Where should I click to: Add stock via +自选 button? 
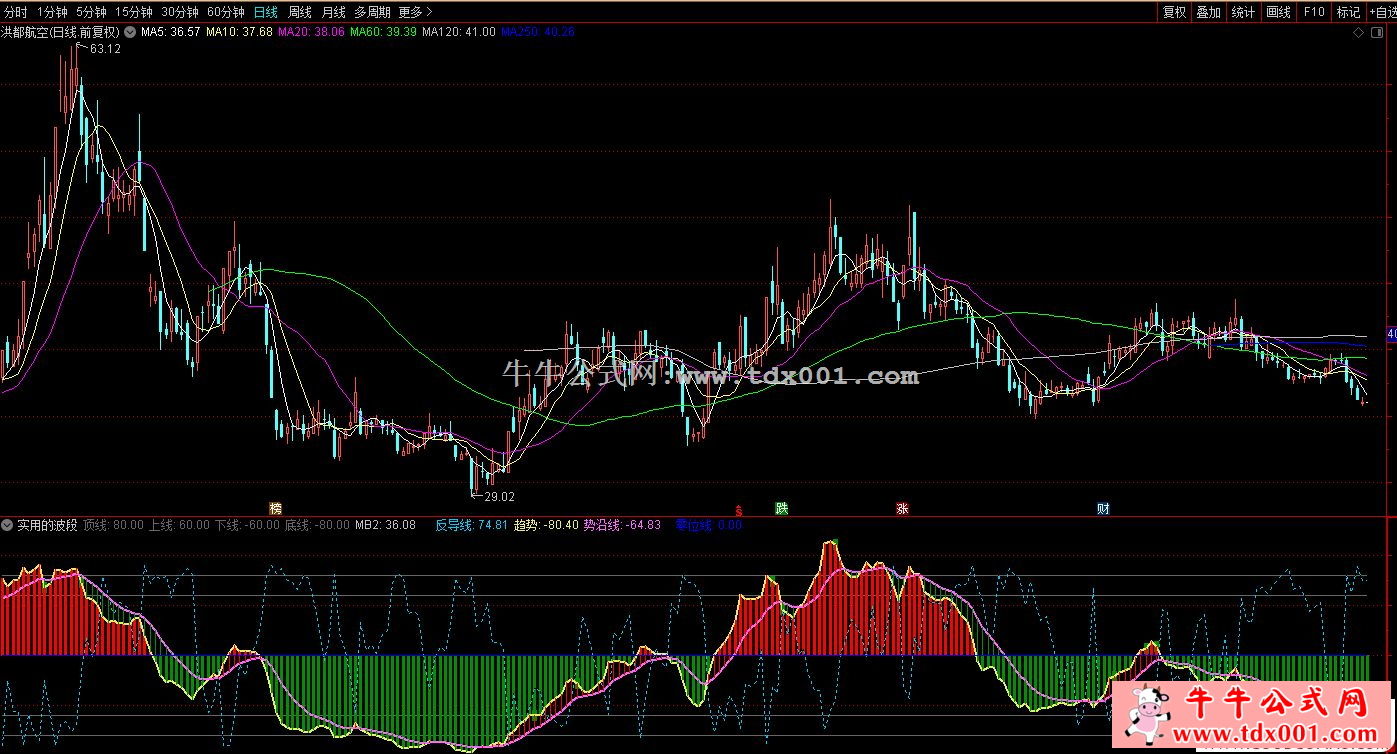tap(1382, 12)
